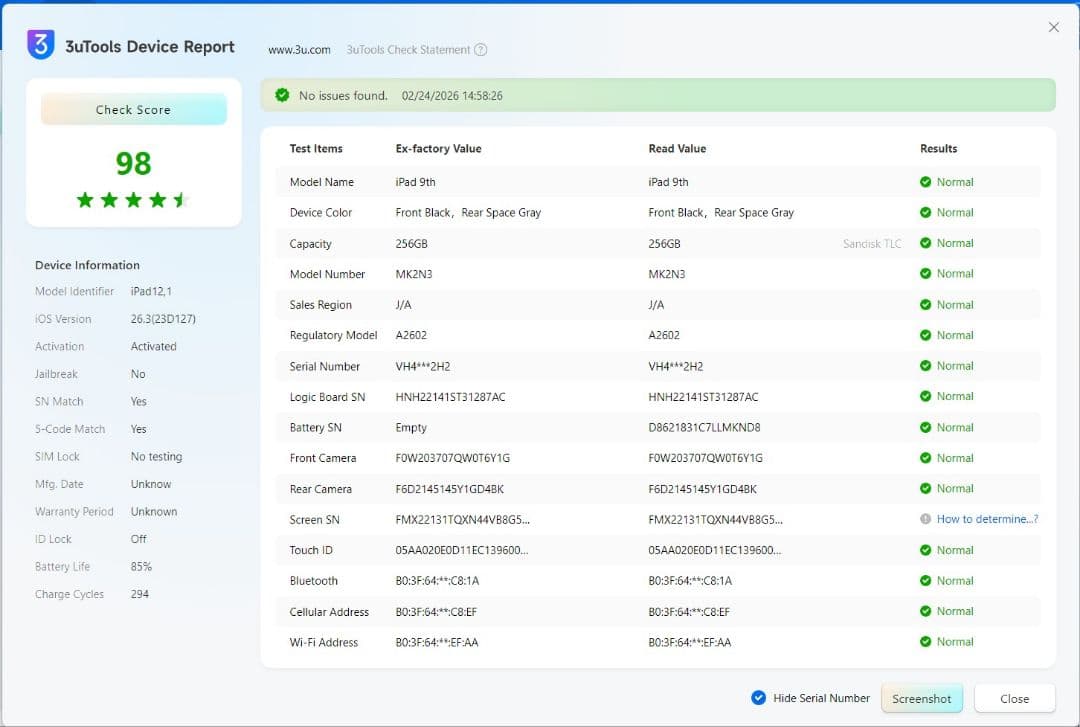The height and width of the screenshot is (727, 1080).
Task: Click the ex-factory Logic Board SN HNH22141ST31287AC
Action: (450, 397)
